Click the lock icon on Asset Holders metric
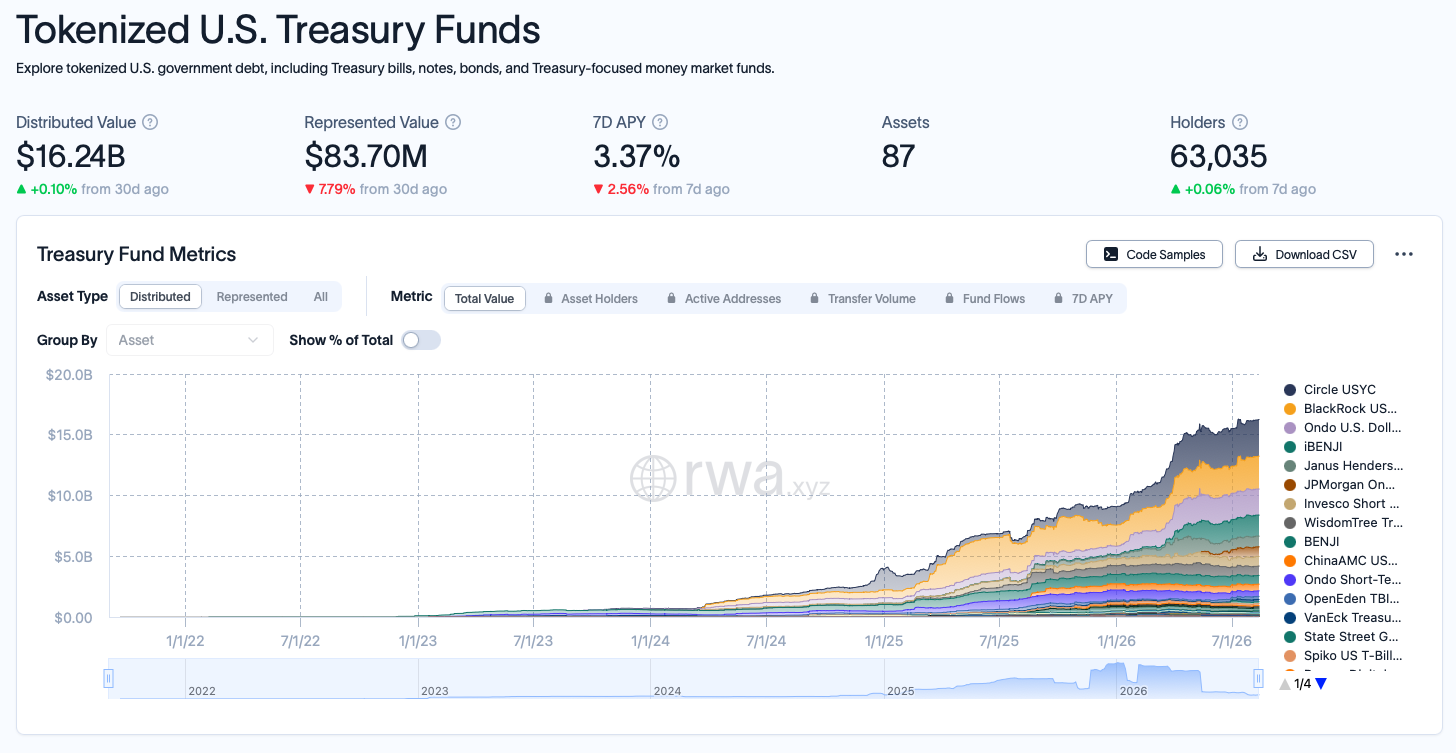The height and width of the screenshot is (753, 1456). tap(549, 298)
